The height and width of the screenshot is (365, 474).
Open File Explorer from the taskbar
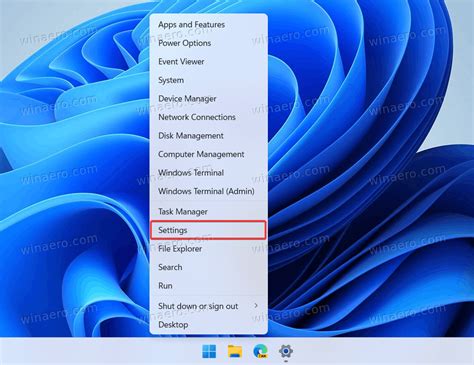[235, 351]
